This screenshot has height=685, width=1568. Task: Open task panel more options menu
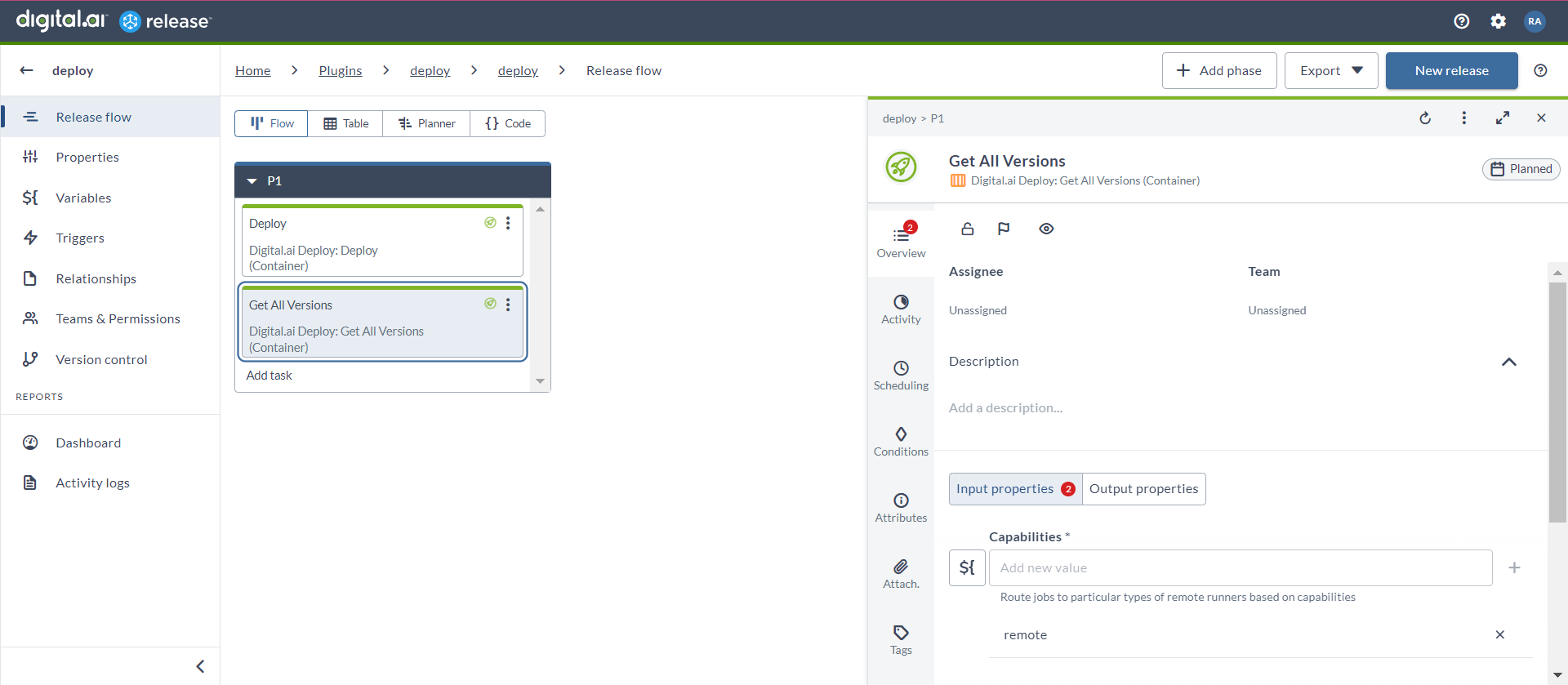1463,118
